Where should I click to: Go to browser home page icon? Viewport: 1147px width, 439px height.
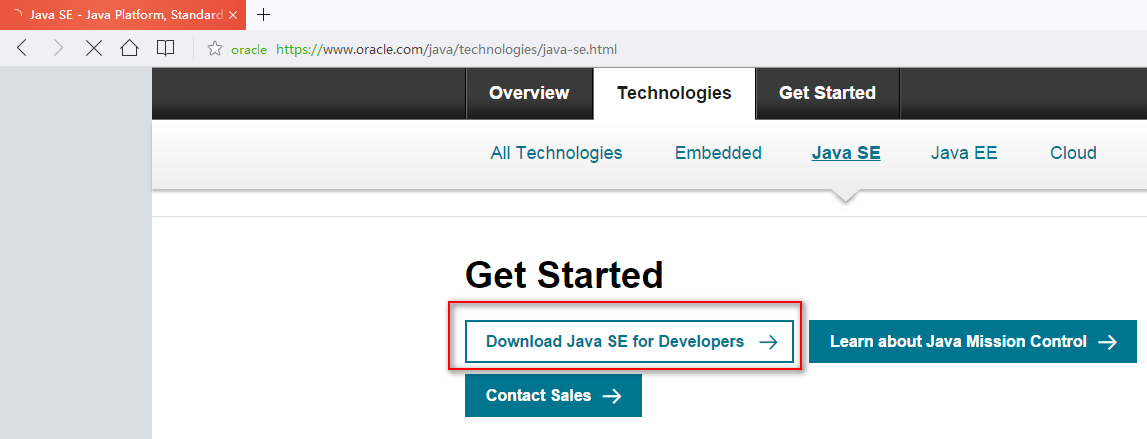(129, 48)
